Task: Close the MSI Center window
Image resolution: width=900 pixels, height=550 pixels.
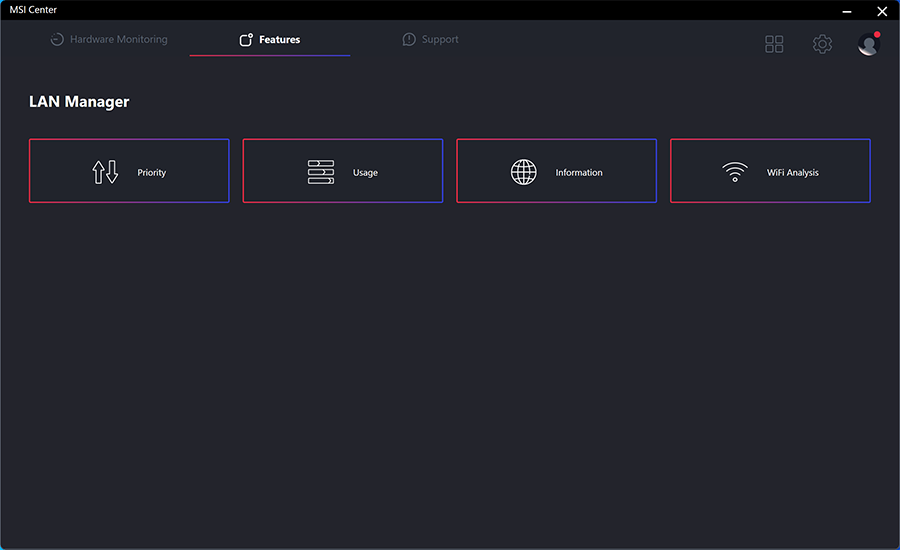Action: coord(882,11)
